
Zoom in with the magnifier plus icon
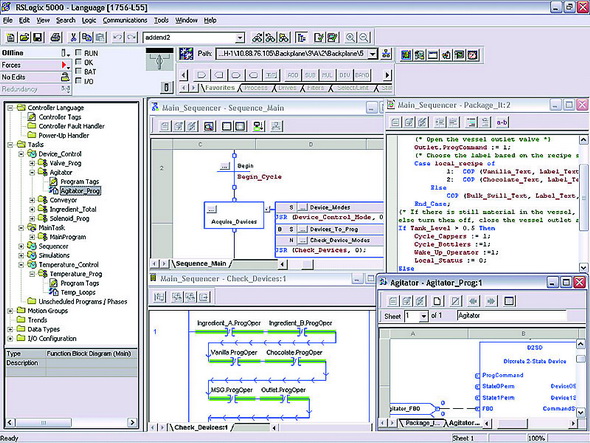(x=350, y=37)
